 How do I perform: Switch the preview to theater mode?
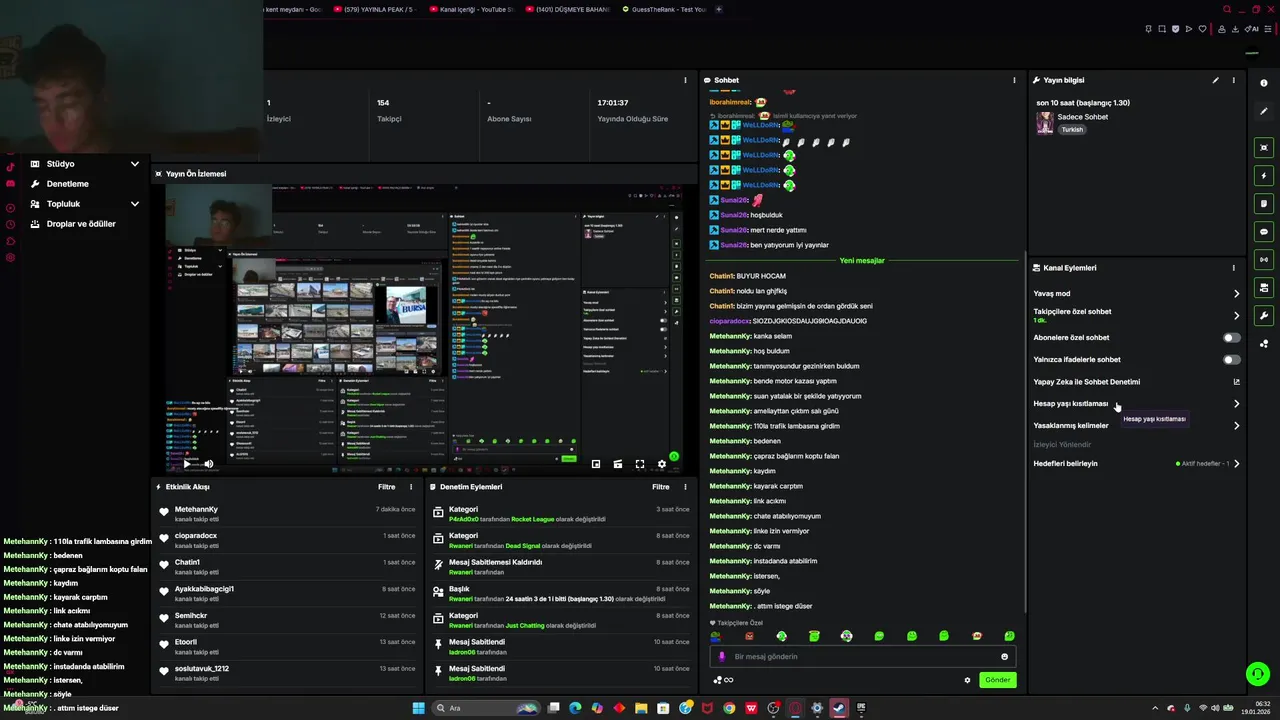(618, 464)
